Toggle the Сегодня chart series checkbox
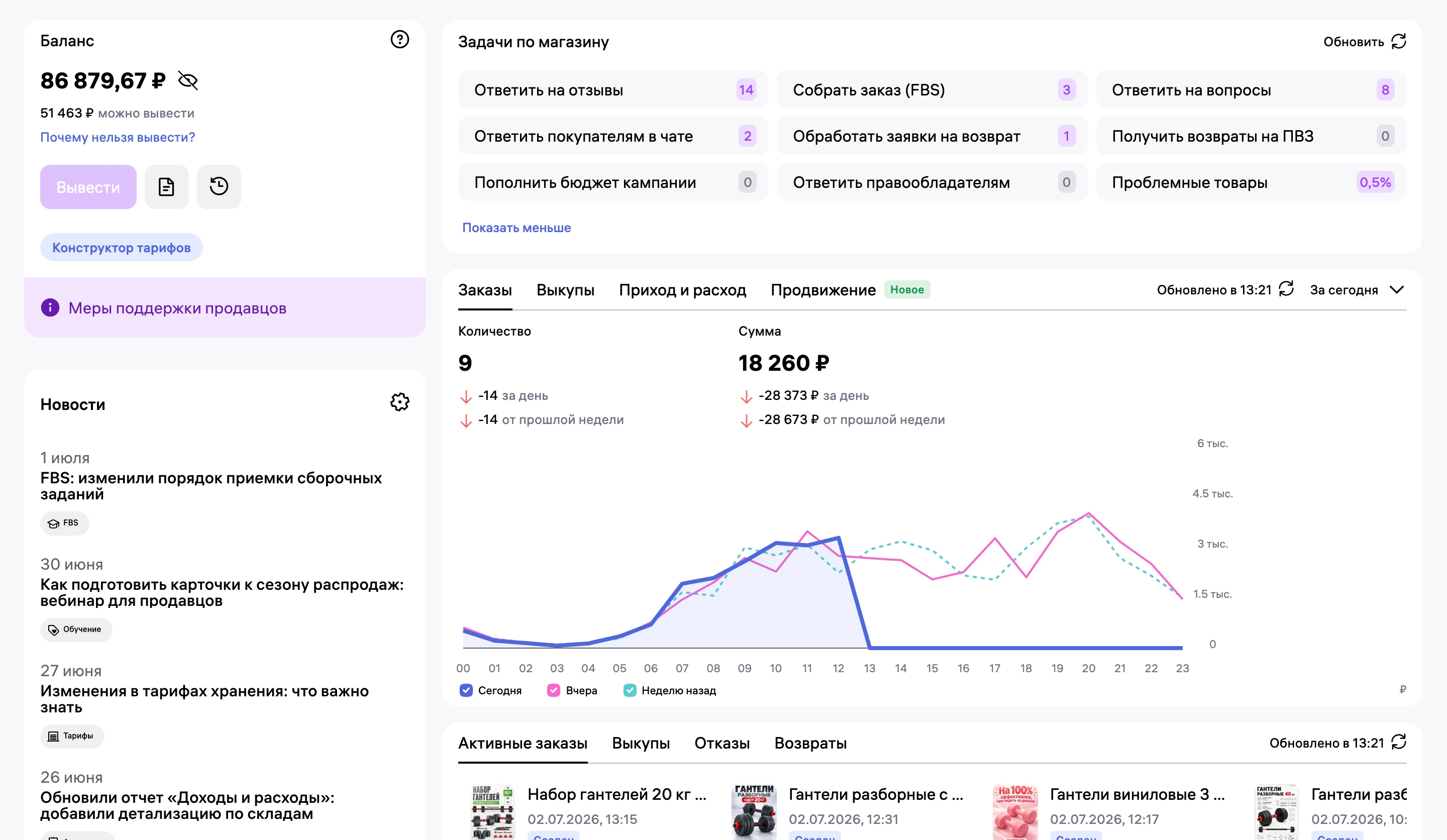This screenshot has width=1447, height=840. tap(466, 690)
